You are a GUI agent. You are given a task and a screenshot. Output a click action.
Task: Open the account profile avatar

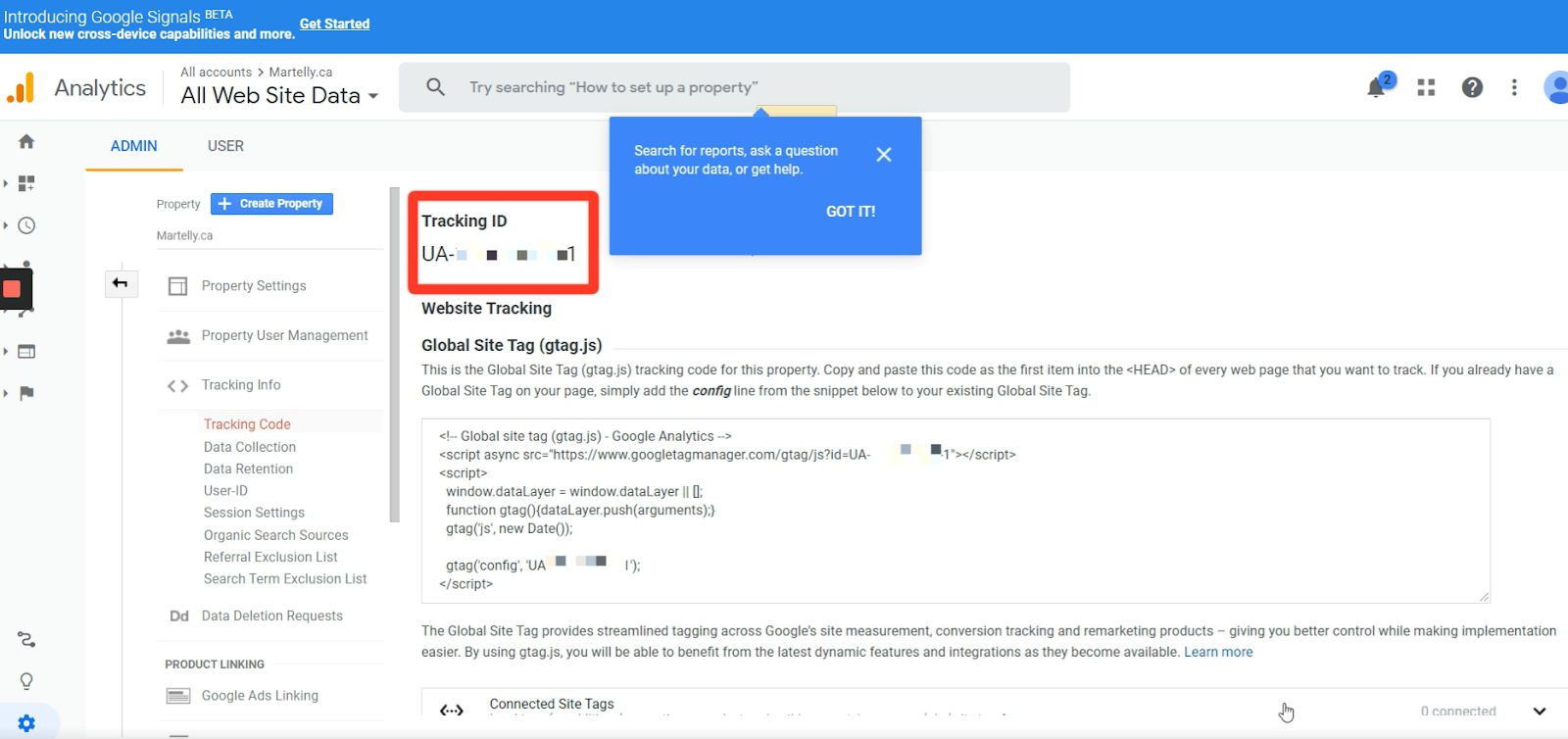point(1556,87)
